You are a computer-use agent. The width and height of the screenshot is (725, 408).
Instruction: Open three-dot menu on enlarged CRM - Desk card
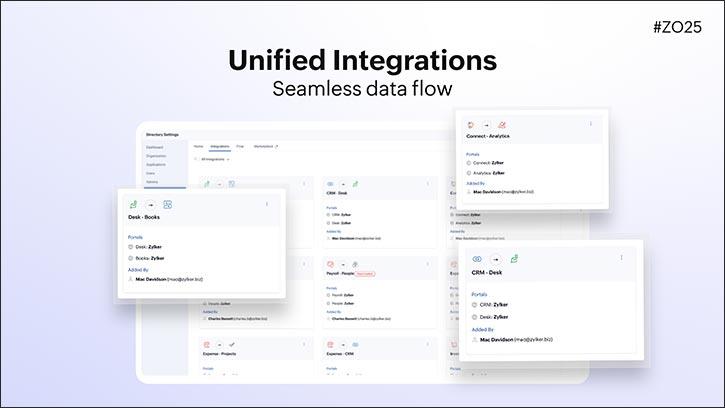[620, 259]
